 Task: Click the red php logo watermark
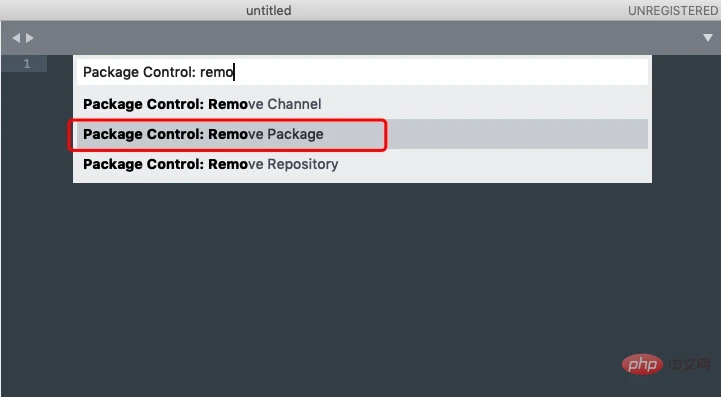point(642,365)
